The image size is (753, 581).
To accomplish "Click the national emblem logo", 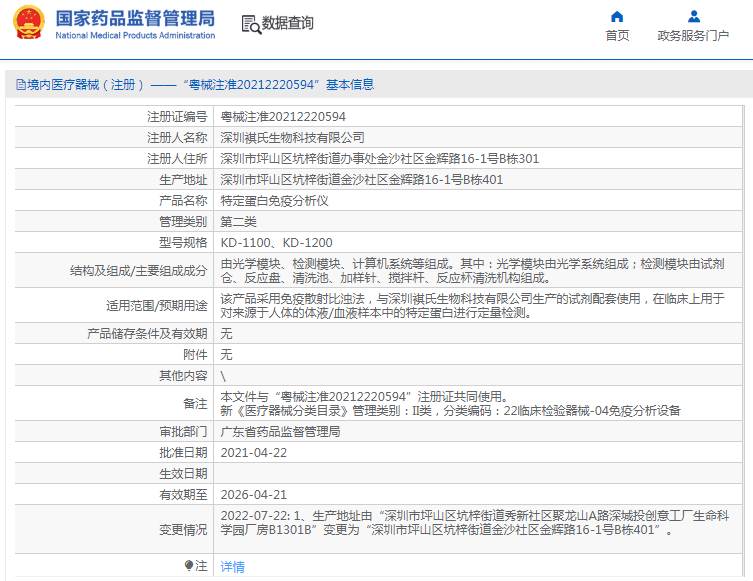I will click(29, 23).
